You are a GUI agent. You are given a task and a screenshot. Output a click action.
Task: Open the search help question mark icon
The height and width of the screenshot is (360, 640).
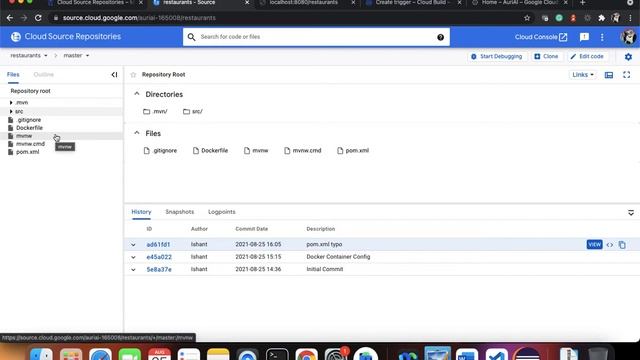tap(440, 37)
